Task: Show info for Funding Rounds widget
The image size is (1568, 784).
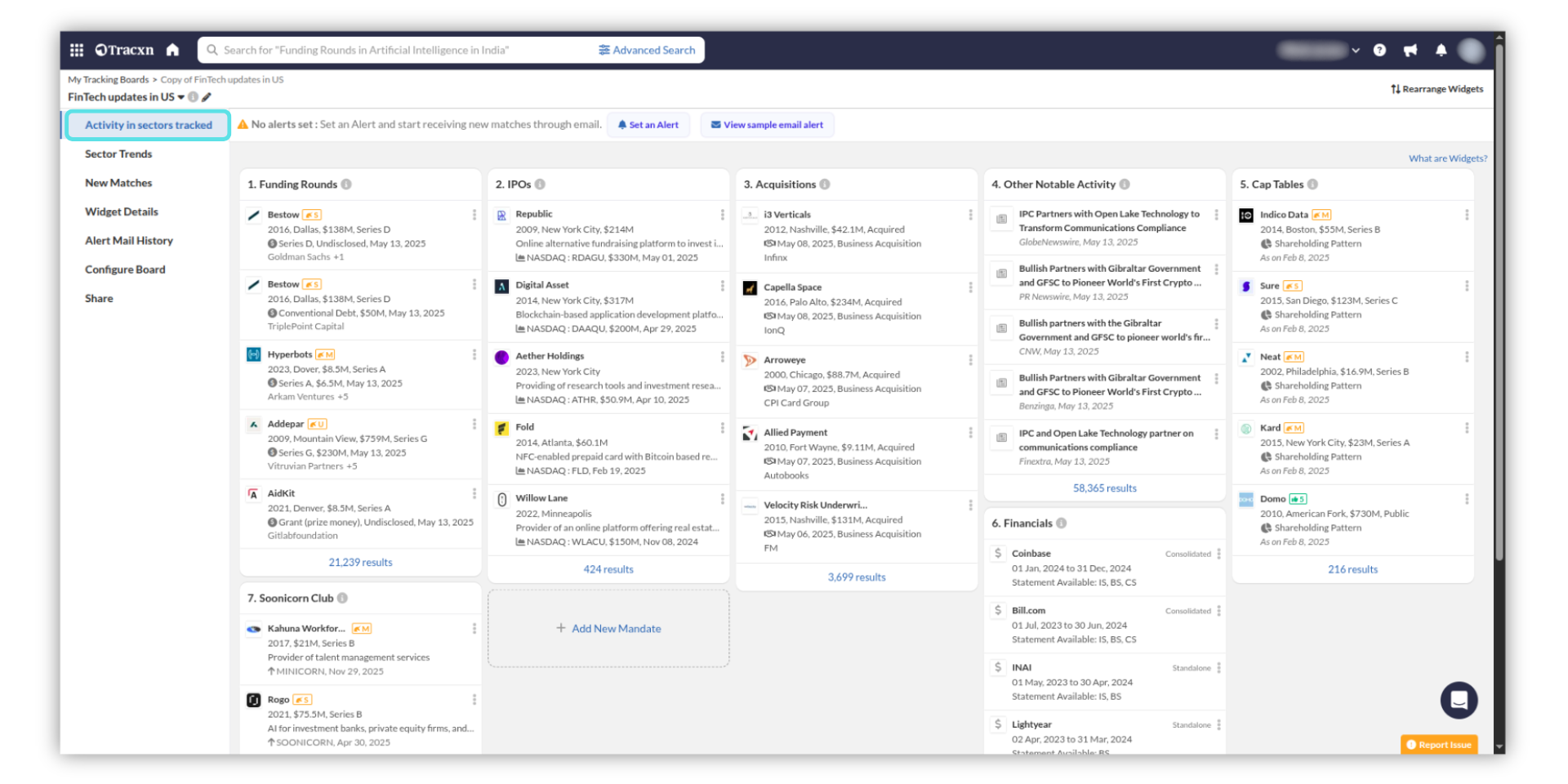Action: [346, 185]
